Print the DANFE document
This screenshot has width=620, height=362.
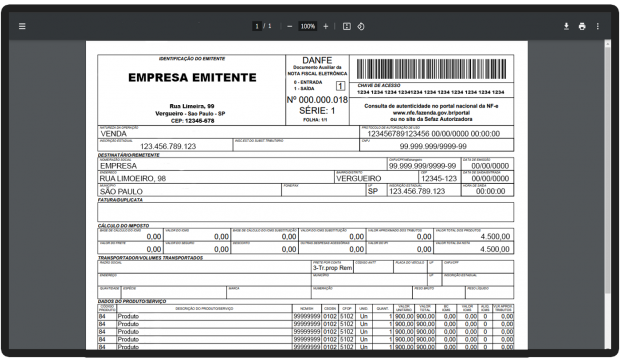582,26
